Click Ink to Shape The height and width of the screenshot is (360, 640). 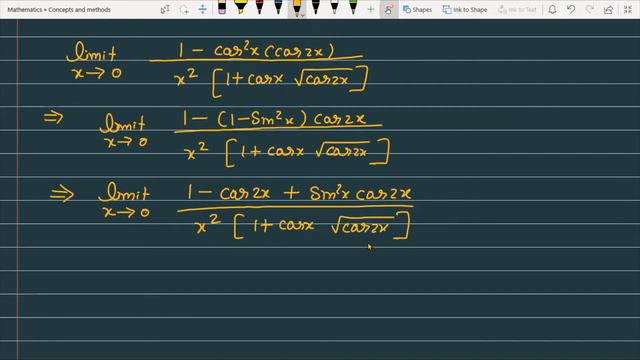(x=465, y=9)
